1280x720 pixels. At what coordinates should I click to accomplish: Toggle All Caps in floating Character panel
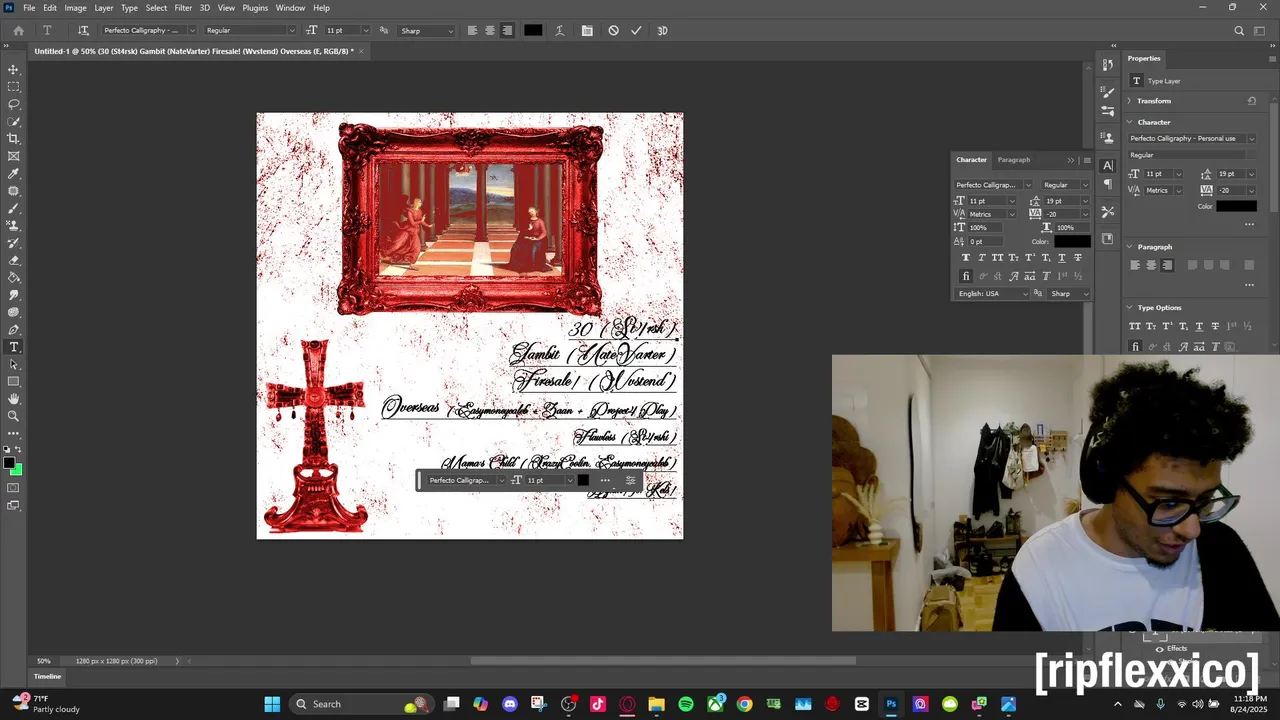pos(997,258)
